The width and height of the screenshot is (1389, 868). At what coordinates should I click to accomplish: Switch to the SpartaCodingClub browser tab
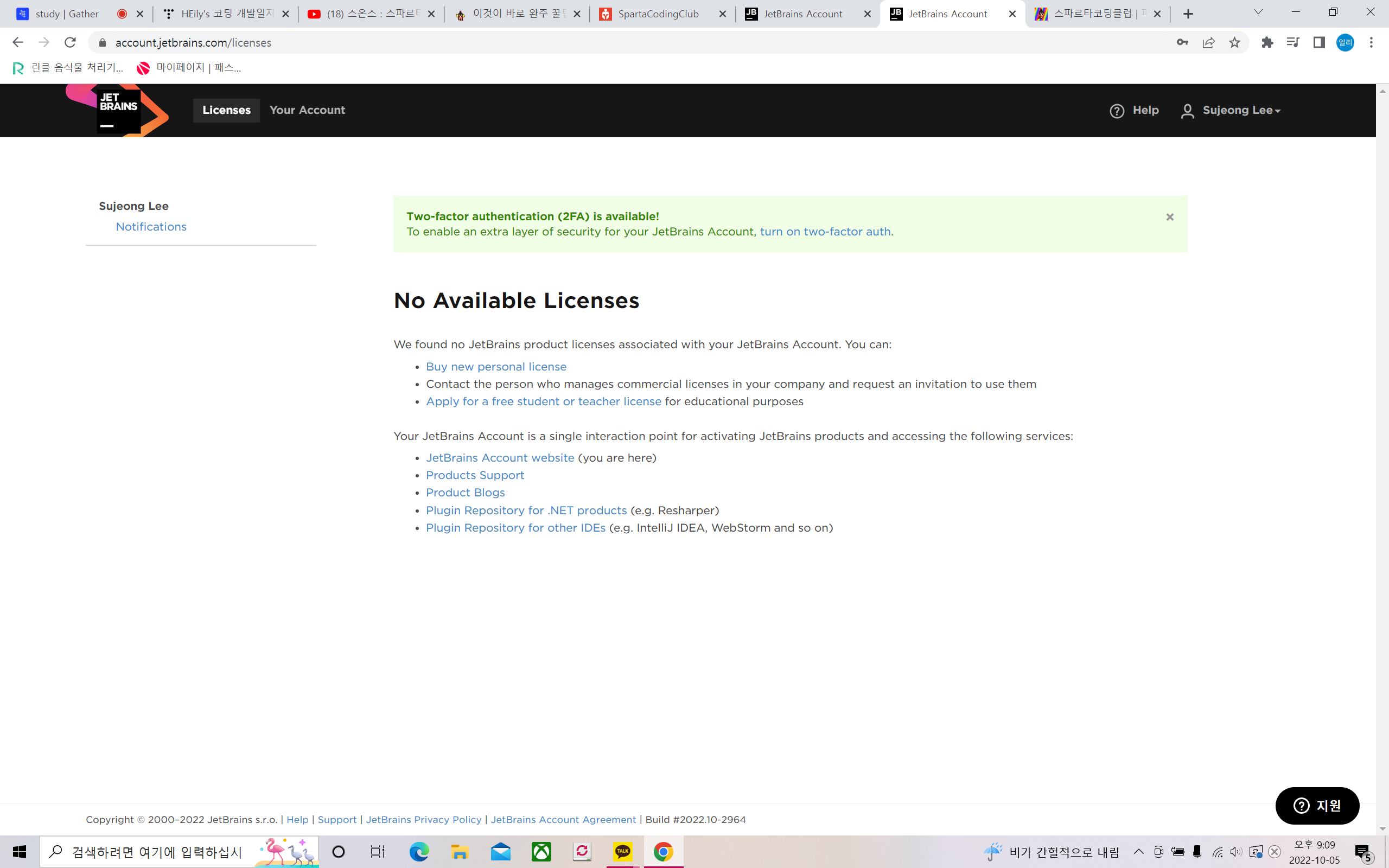click(662, 14)
